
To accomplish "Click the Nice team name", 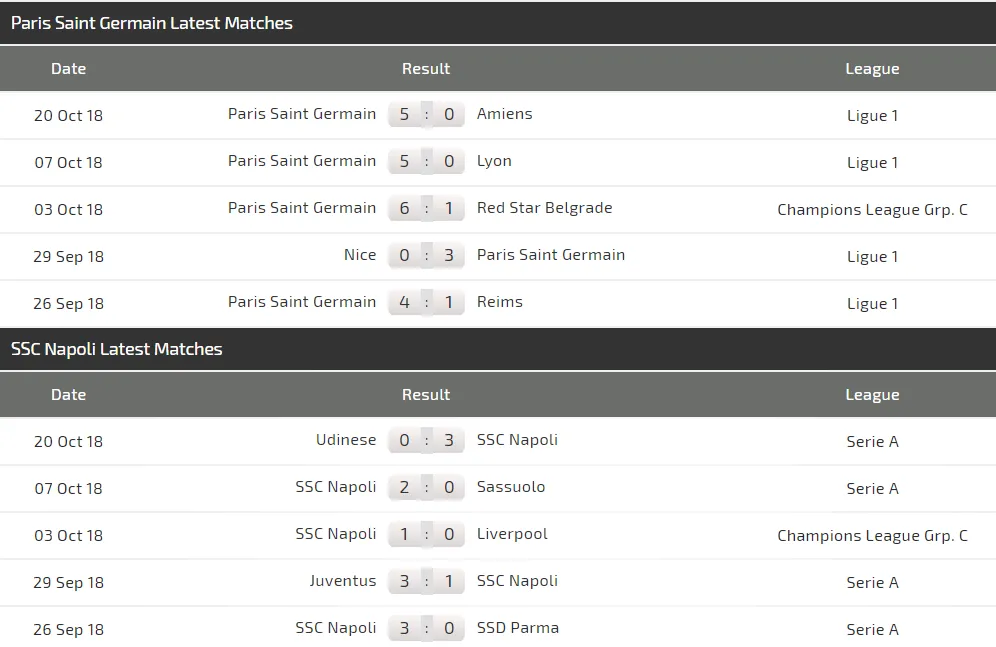I will click(360, 255).
